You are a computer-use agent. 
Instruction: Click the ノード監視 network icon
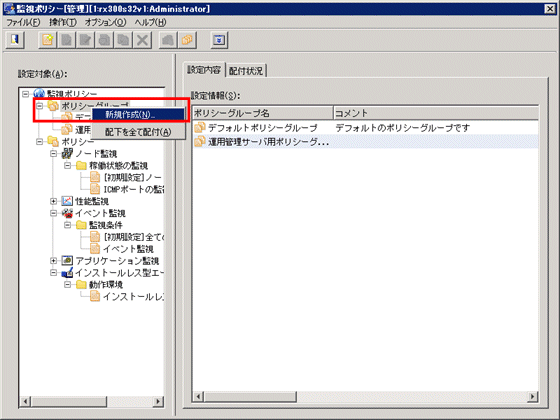coord(67,154)
